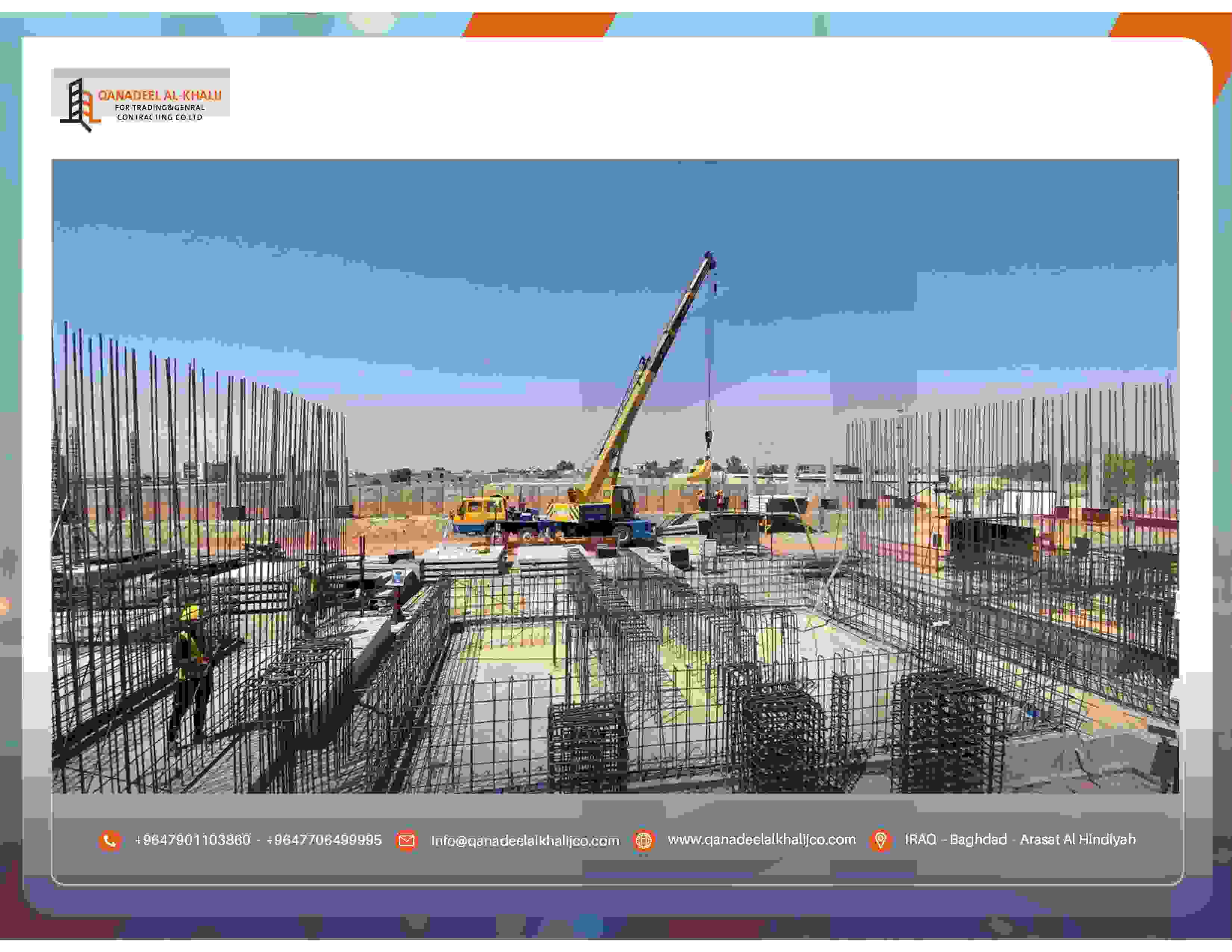
Task: Open www.qanadeelalkhalijco.com website link
Action: (x=762, y=840)
